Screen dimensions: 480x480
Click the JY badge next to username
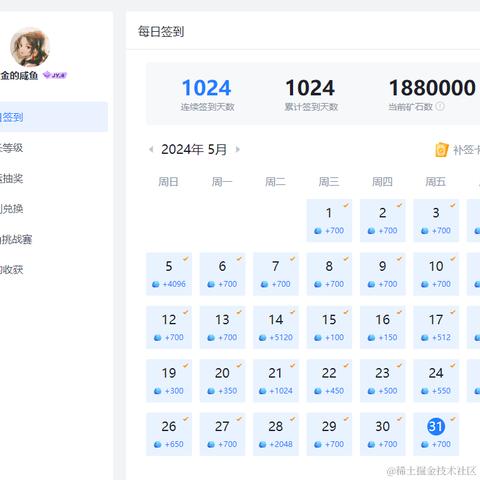55,75
